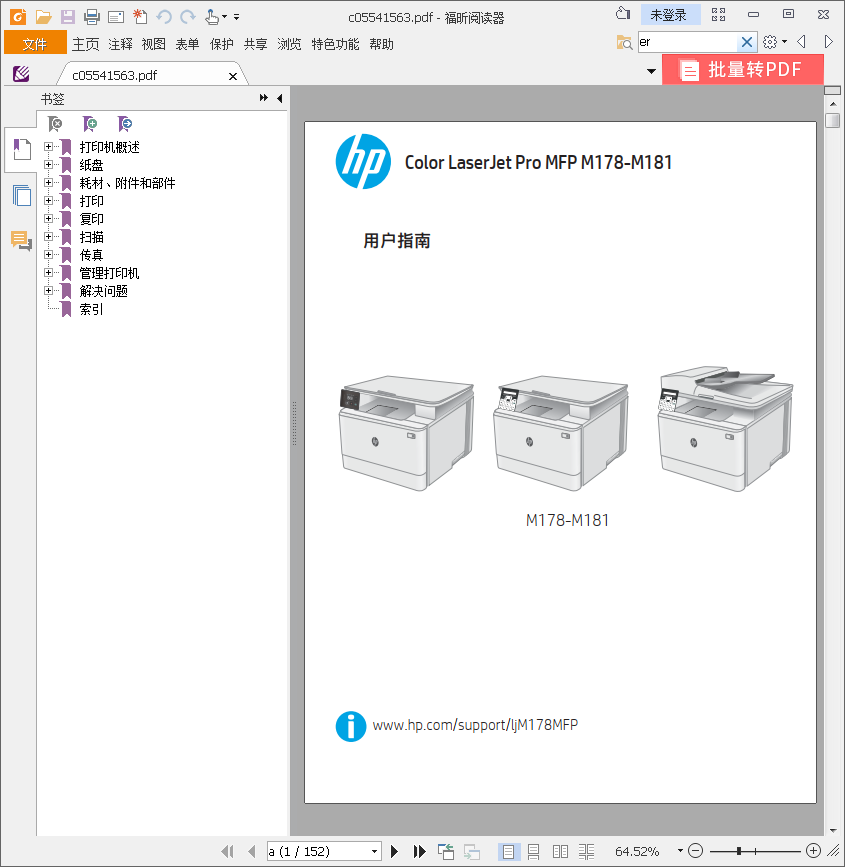Expand the 打印机概述 bookmark
The height and width of the screenshot is (867, 845).
[49, 147]
